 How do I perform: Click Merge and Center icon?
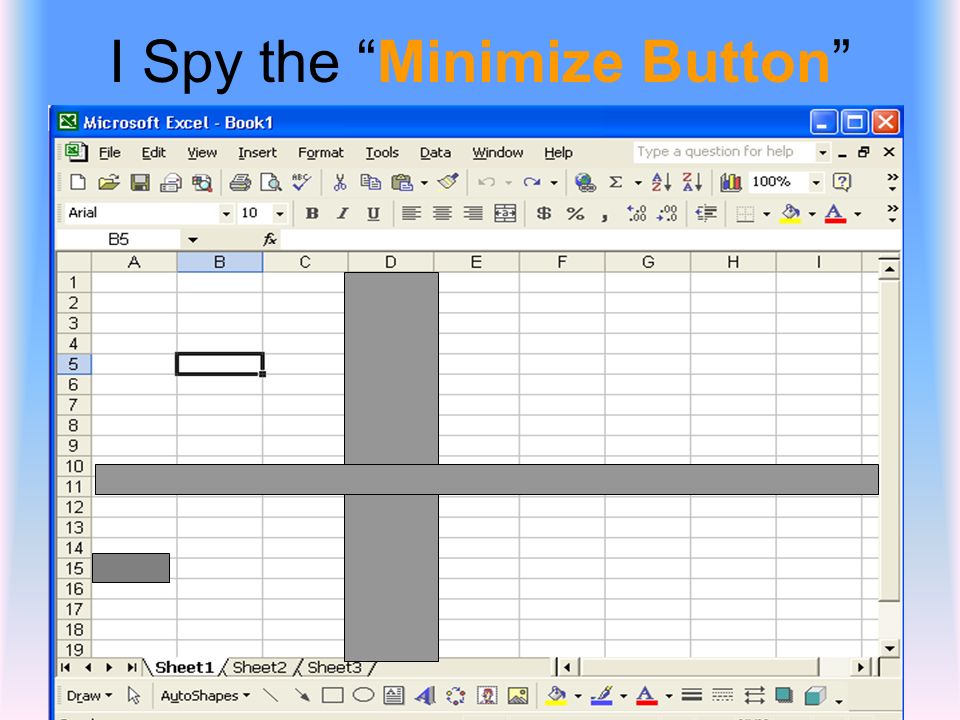[505, 213]
